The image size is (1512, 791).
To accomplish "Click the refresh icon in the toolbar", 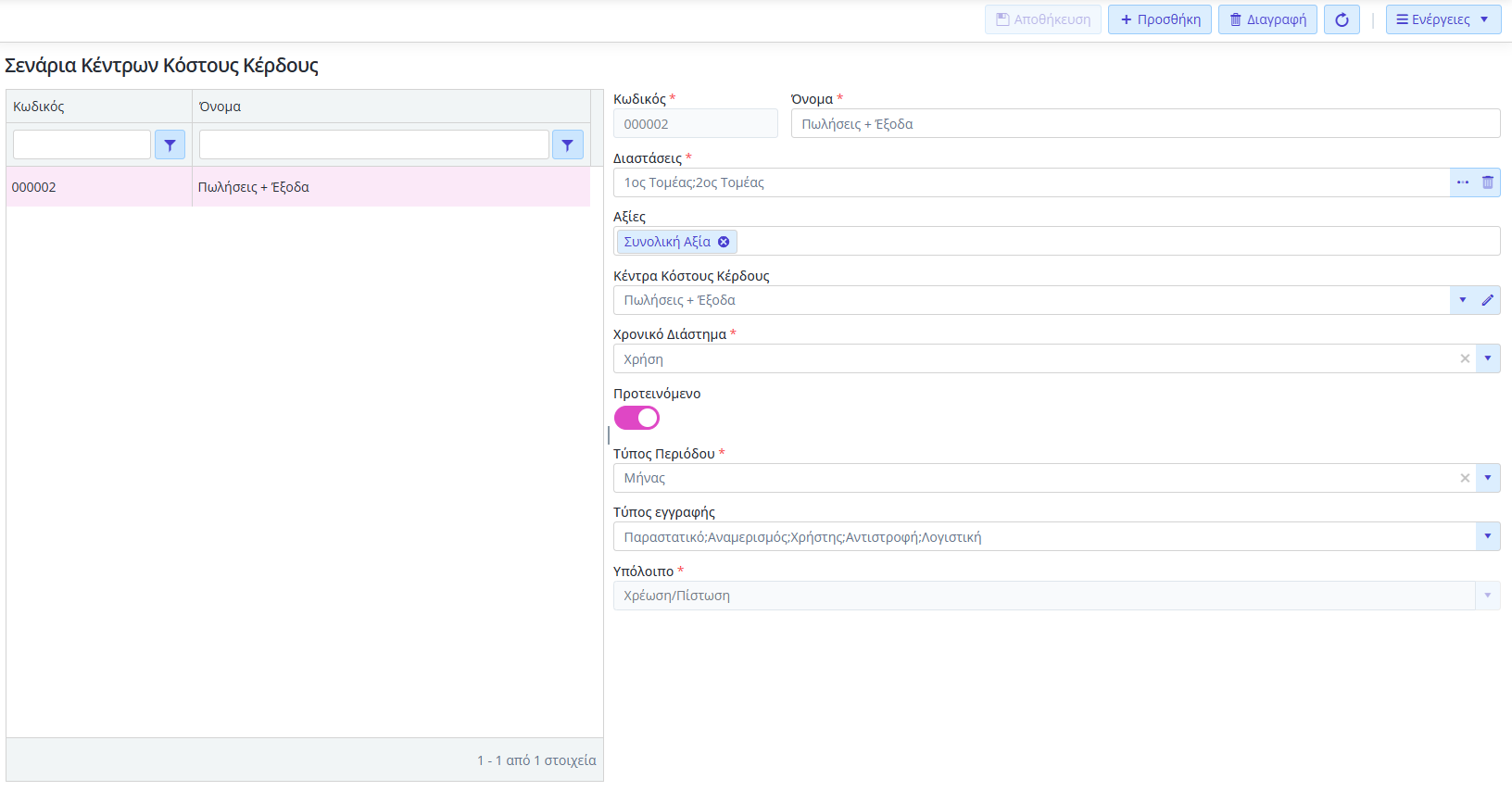I will click(x=1342, y=19).
